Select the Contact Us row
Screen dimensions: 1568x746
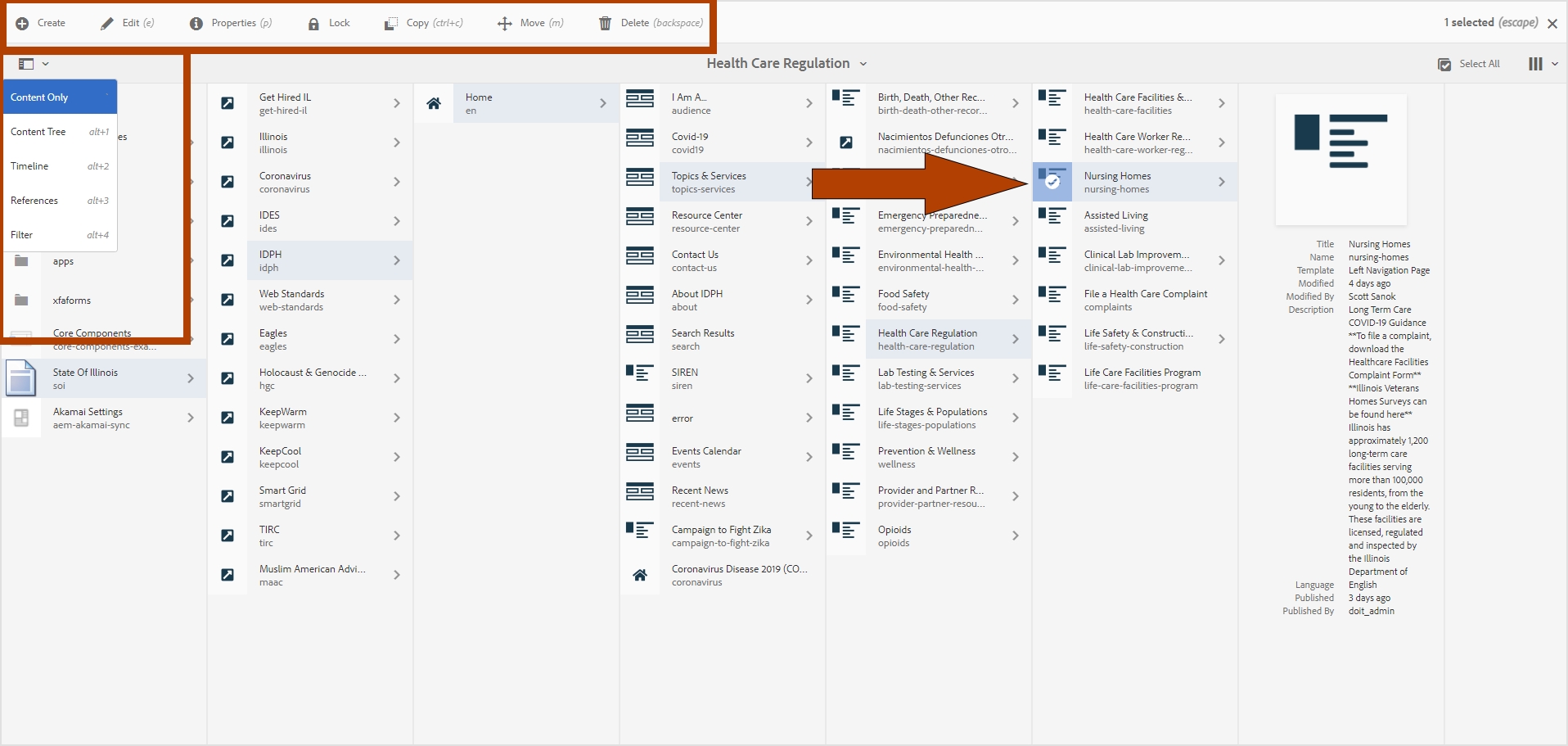723,260
